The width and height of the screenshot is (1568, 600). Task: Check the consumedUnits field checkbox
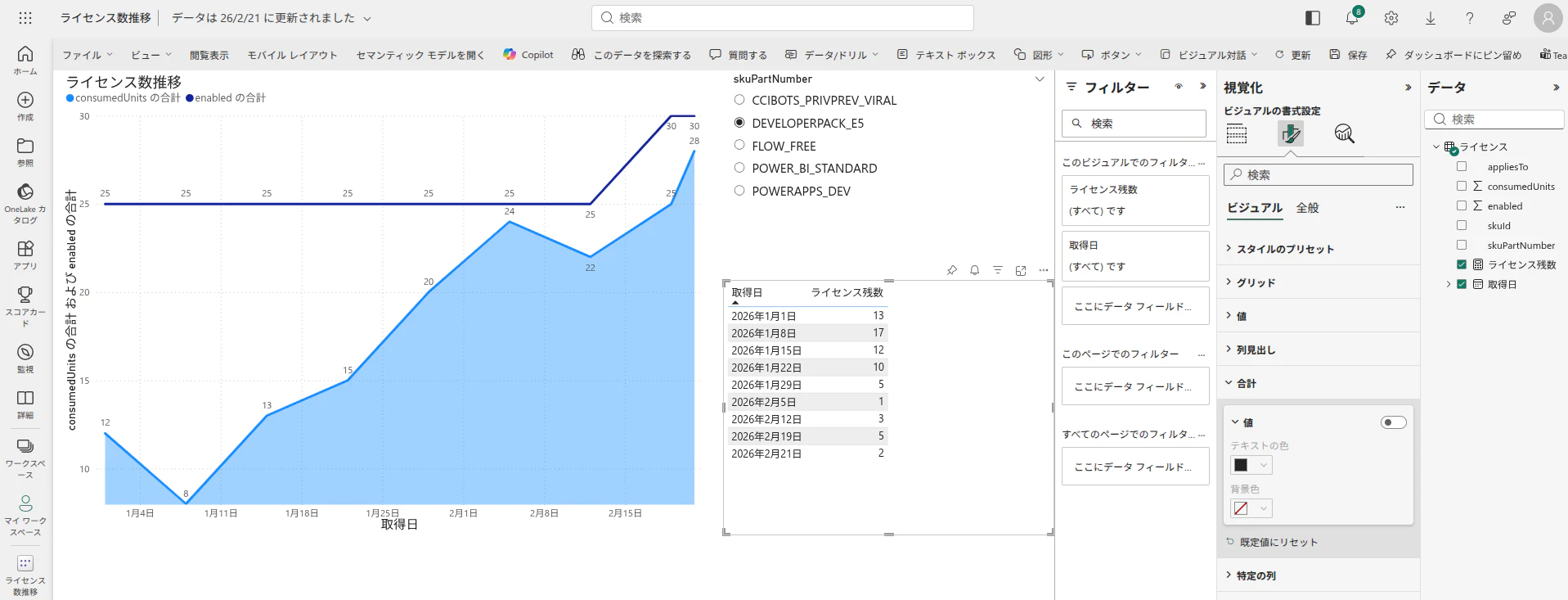coord(1462,186)
